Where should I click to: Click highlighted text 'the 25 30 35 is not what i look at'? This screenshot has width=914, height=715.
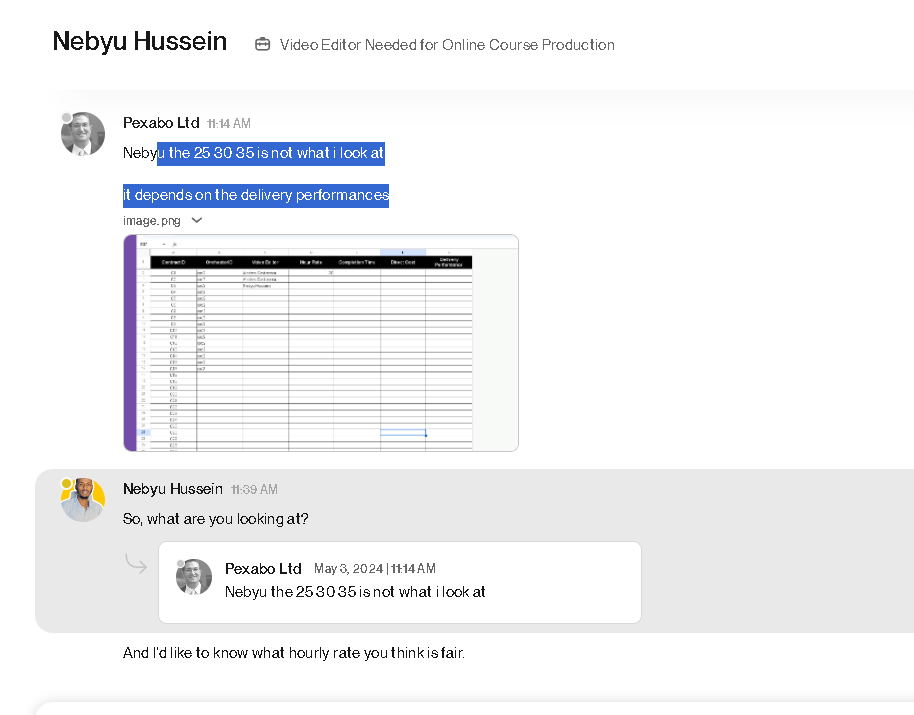(276, 153)
